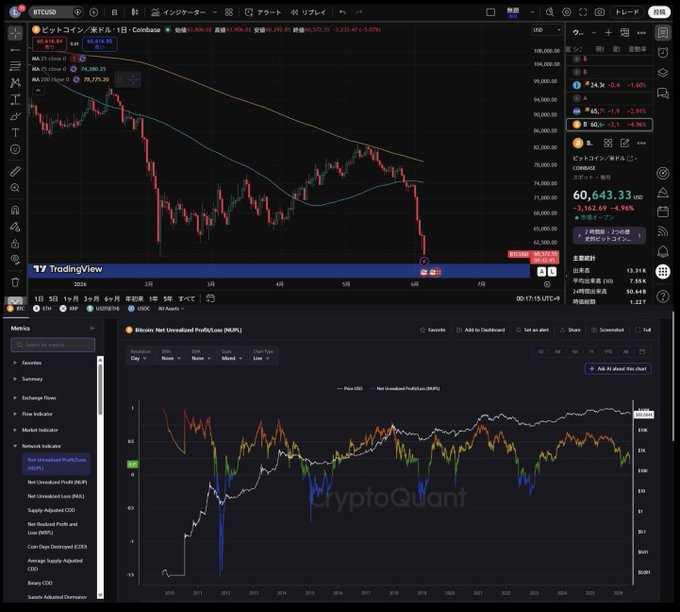Image resolution: width=680 pixels, height=612 pixels.
Task: Click Set an alert bell
Action: [532, 330]
